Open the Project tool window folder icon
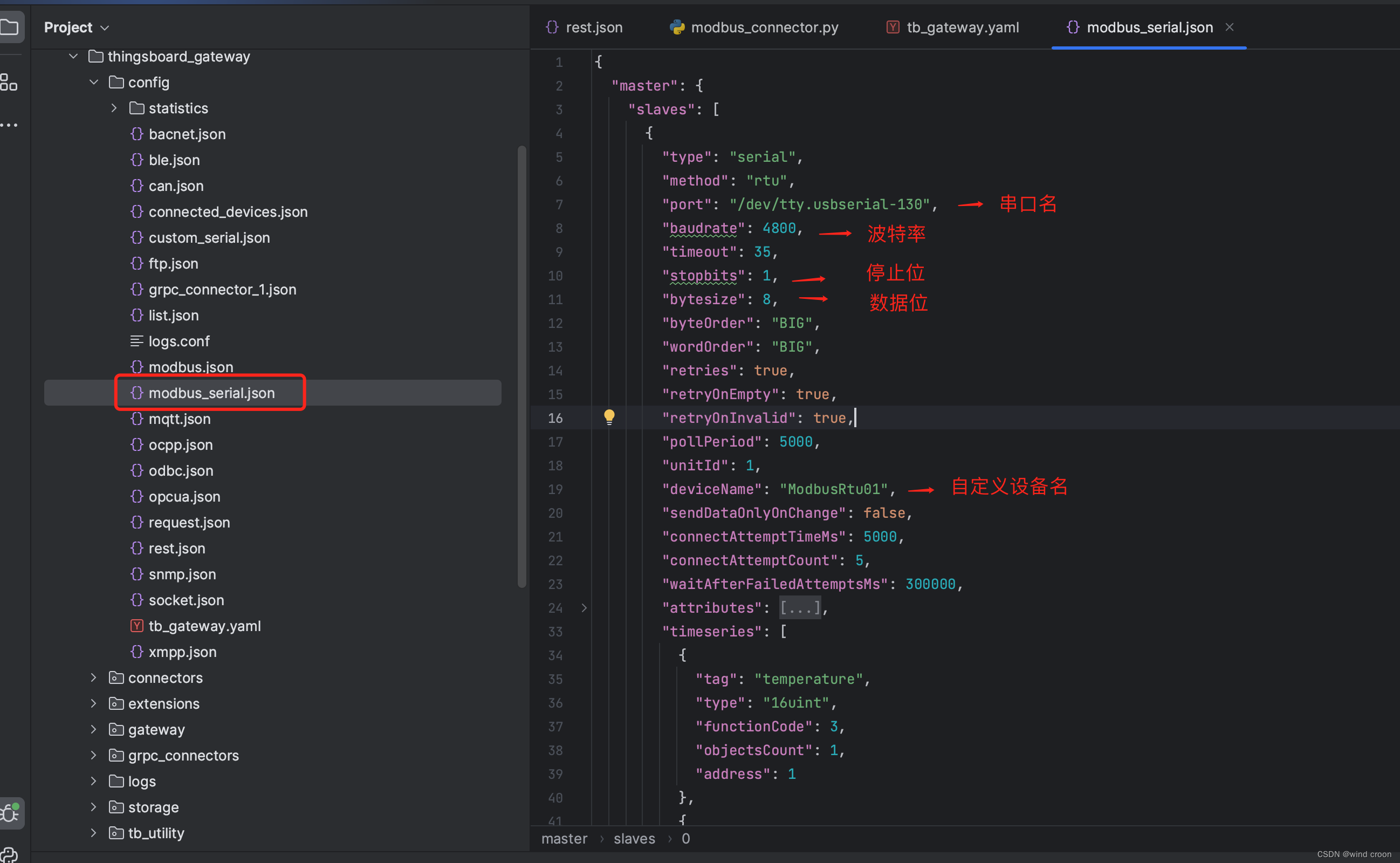Screen dimensions: 1400x863 click(x=9, y=27)
